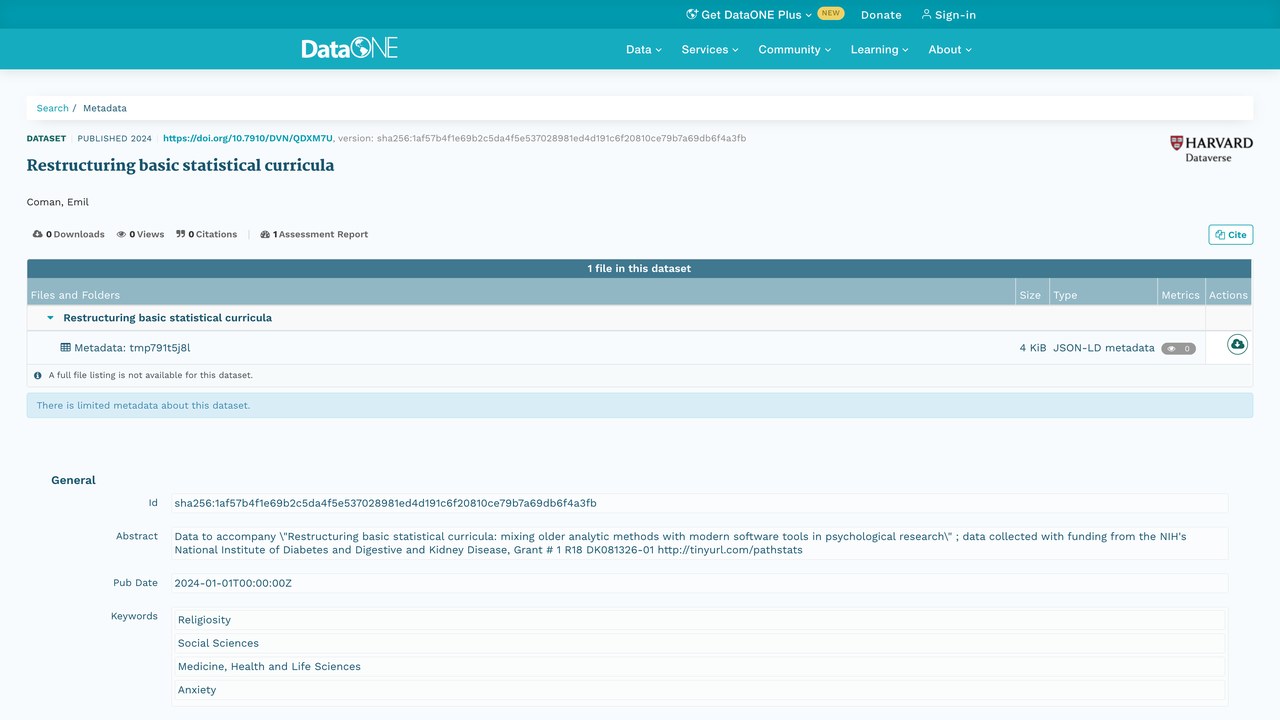Open the dataset DOI link
This screenshot has height=720, width=1280.
(x=248, y=138)
